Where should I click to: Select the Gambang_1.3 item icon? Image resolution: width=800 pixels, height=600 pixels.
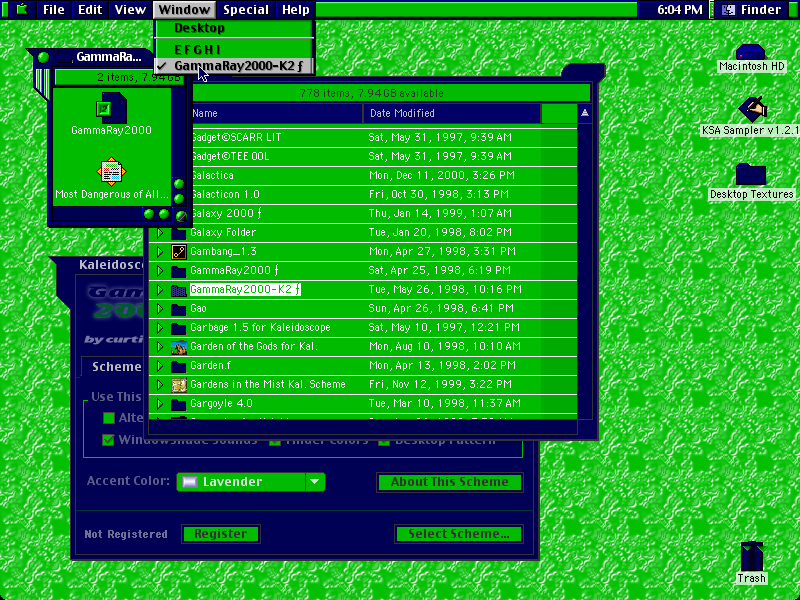[x=179, y=252]
